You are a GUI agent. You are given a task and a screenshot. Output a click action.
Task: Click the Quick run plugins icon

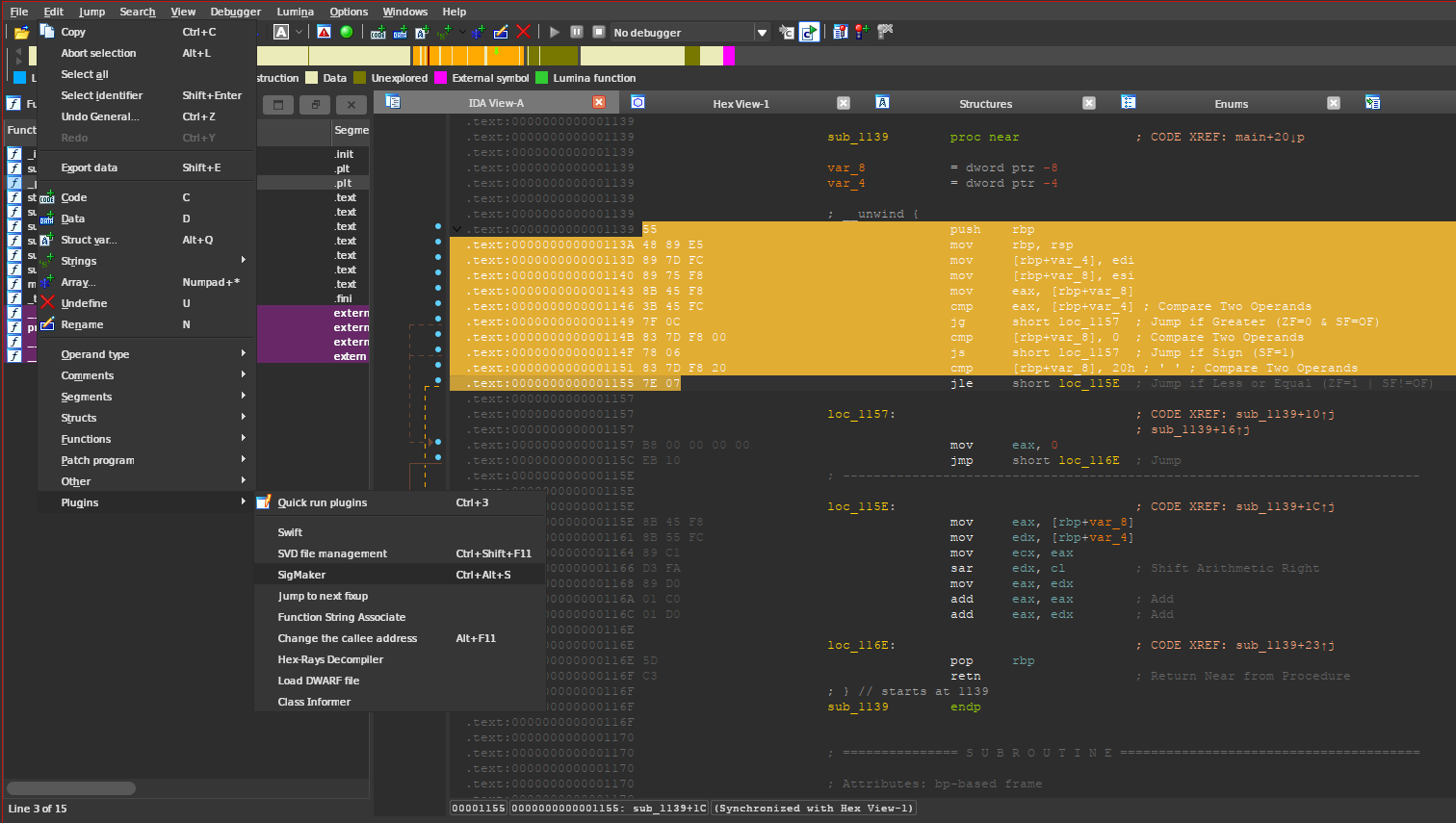[x=264, y=502]
